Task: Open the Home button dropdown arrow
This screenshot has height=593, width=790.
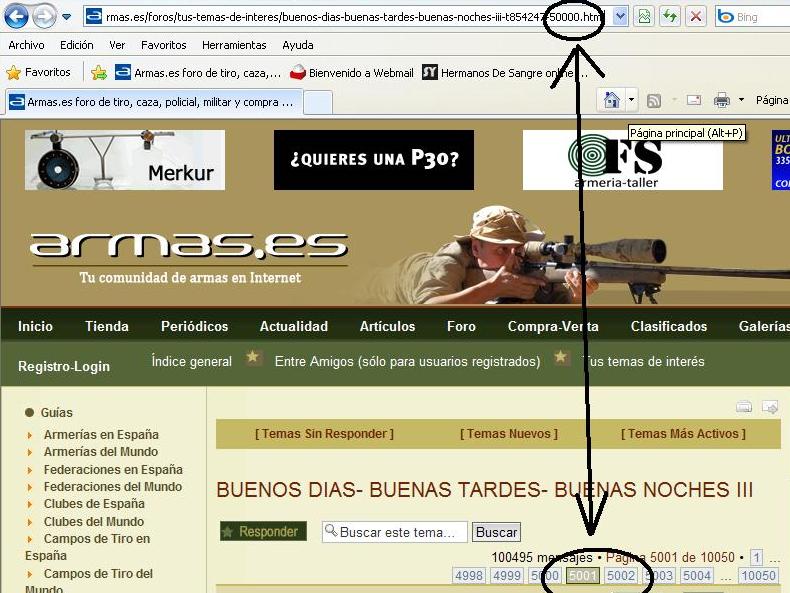Action: [x=632, y=100]
